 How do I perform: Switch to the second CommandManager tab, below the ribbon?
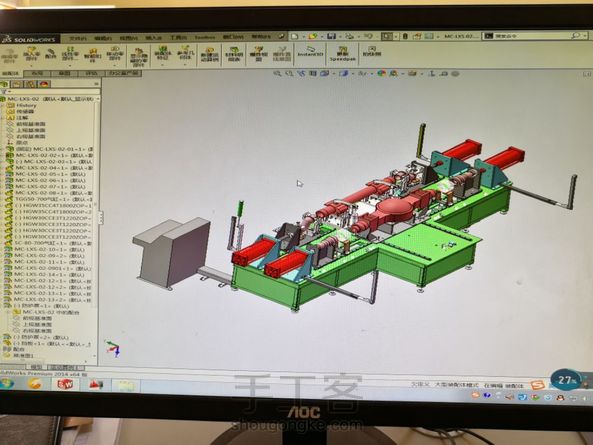(37, 73)
